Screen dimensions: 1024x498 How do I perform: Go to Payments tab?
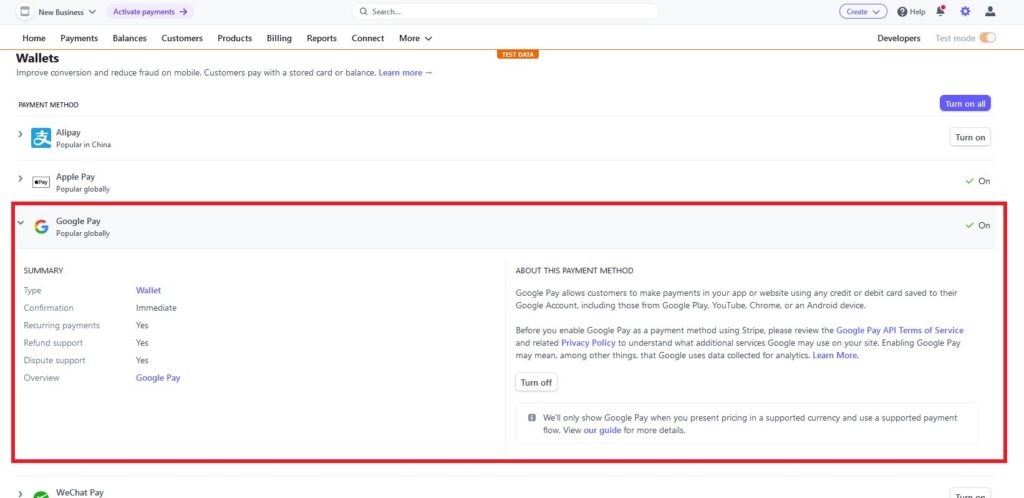pos(79,39)
